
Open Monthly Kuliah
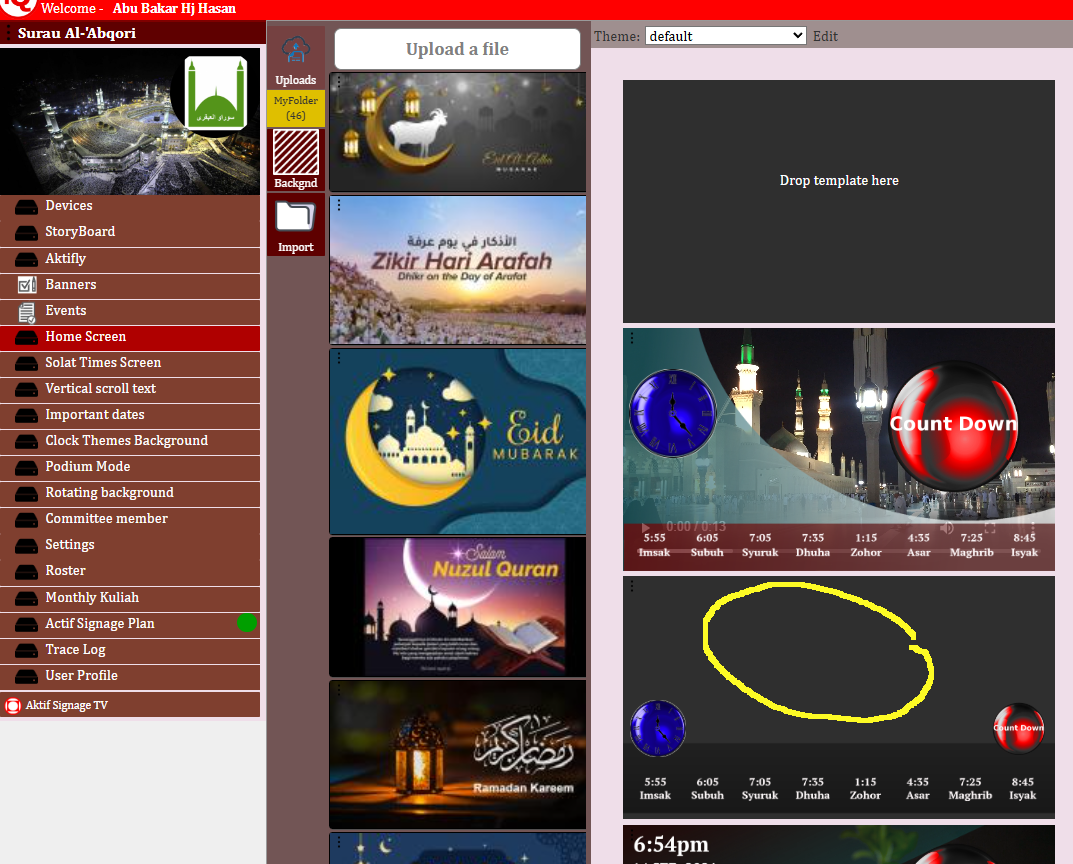click(130, 597)
